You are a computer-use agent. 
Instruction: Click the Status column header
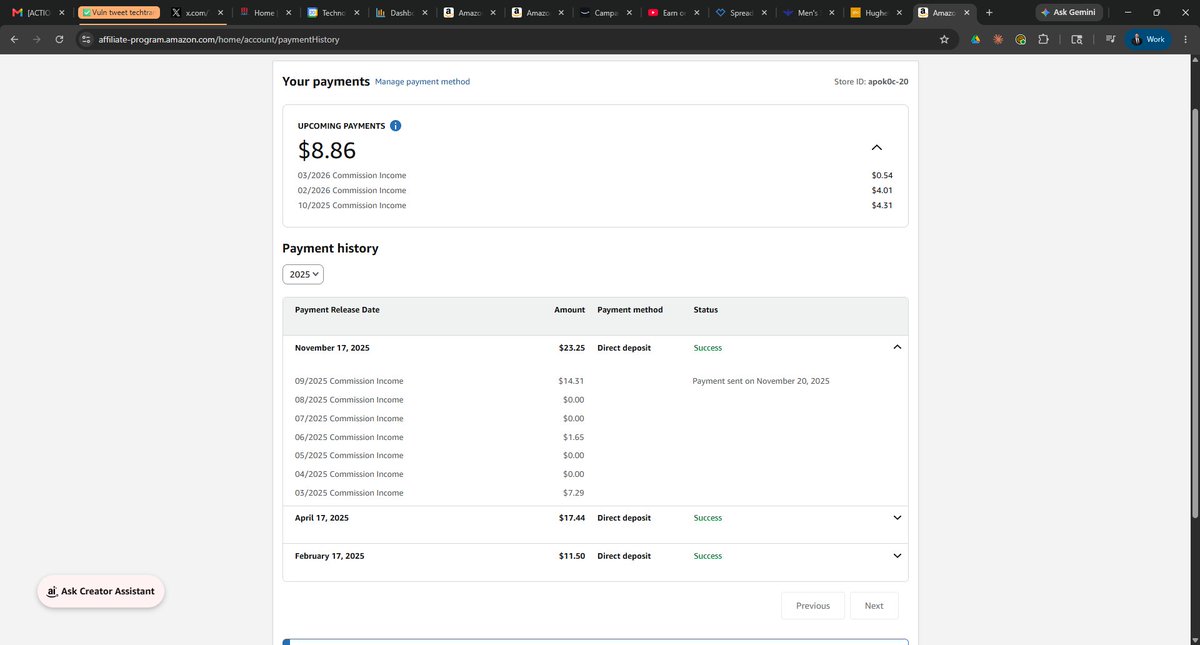point(705,310)
